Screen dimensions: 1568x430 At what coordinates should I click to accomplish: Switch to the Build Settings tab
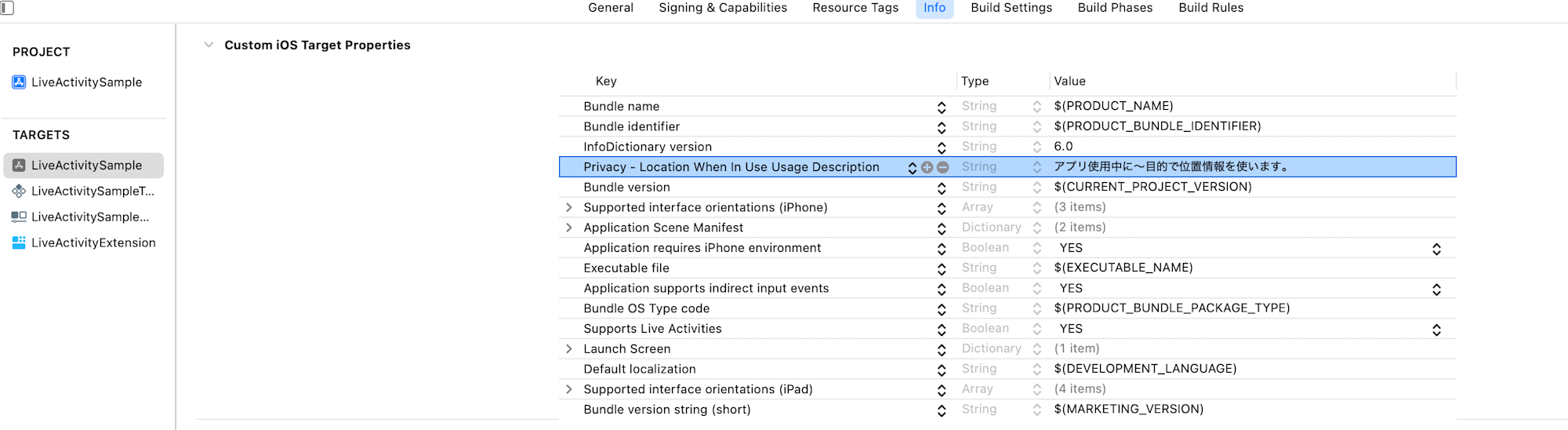(x=1011, y=8)
